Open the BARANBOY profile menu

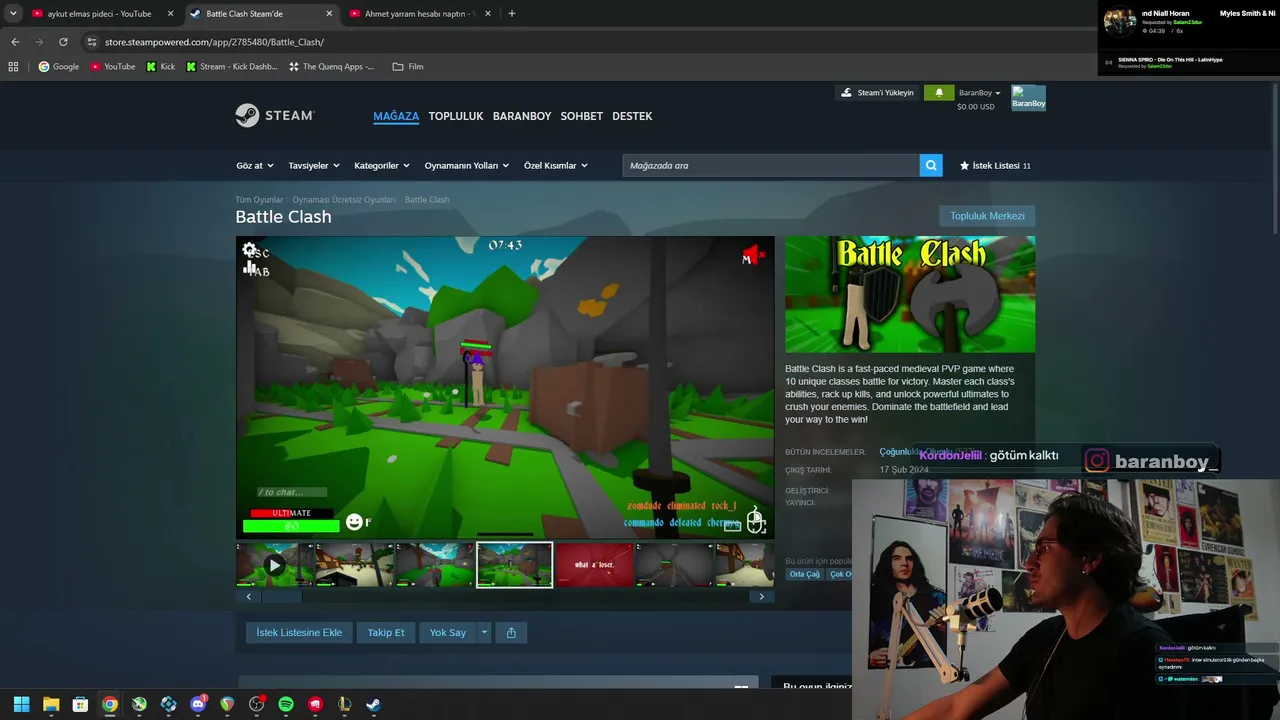[x=522, y=116]
